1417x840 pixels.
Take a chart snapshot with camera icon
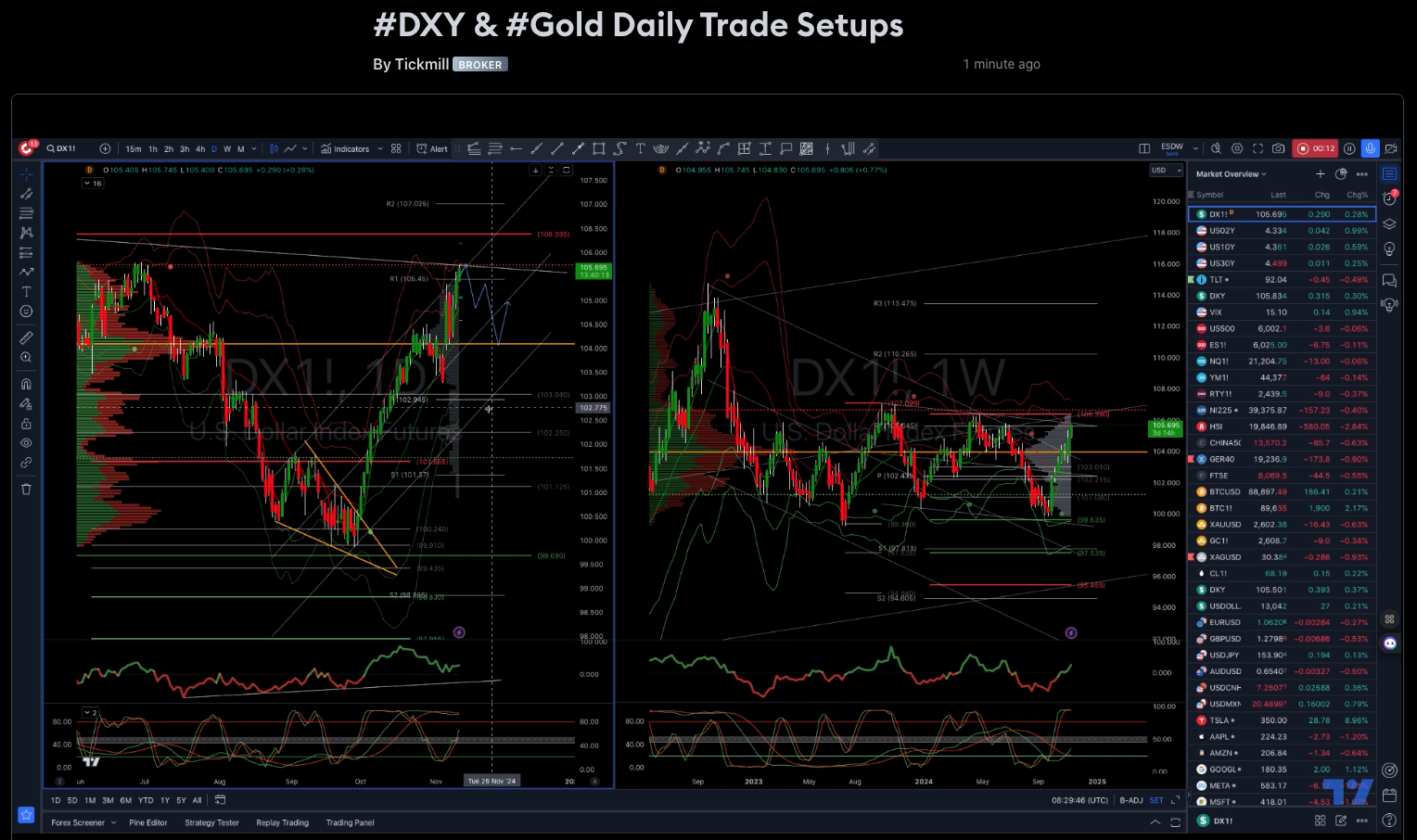[x=1279, y=148]
